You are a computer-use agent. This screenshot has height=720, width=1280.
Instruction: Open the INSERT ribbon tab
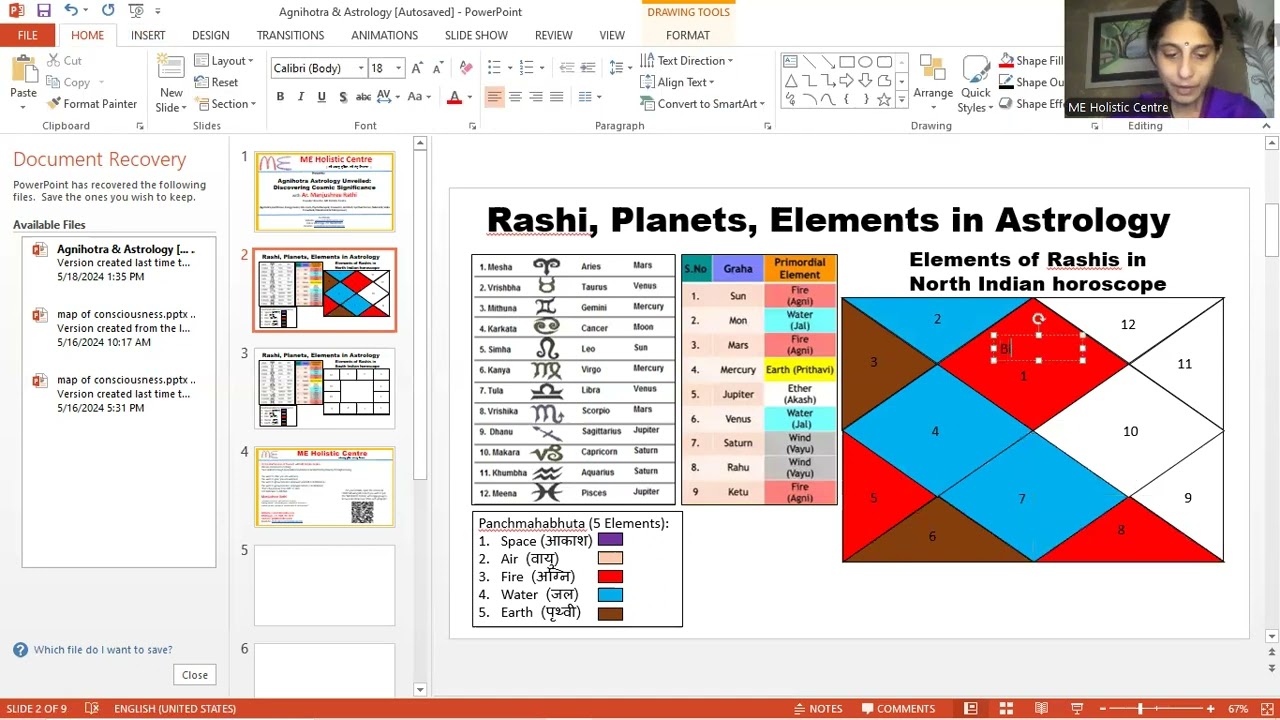click(x=148, y=35)
